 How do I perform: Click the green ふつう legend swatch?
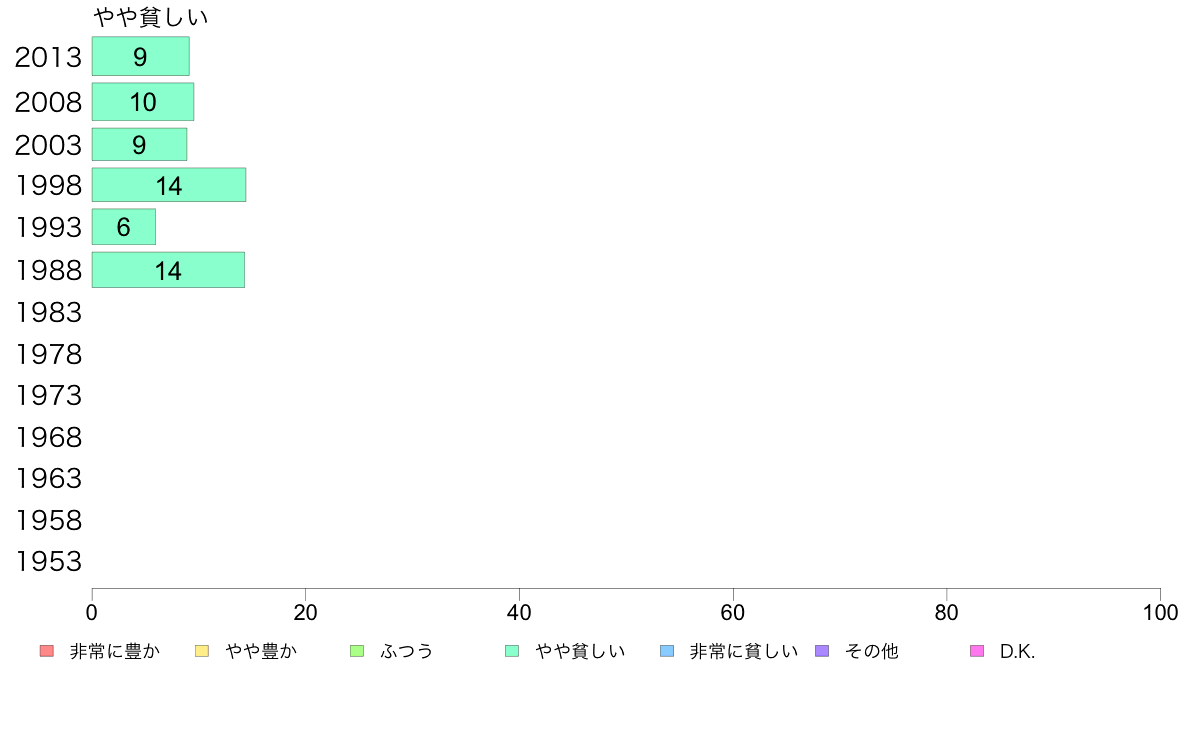click(357, 651)
